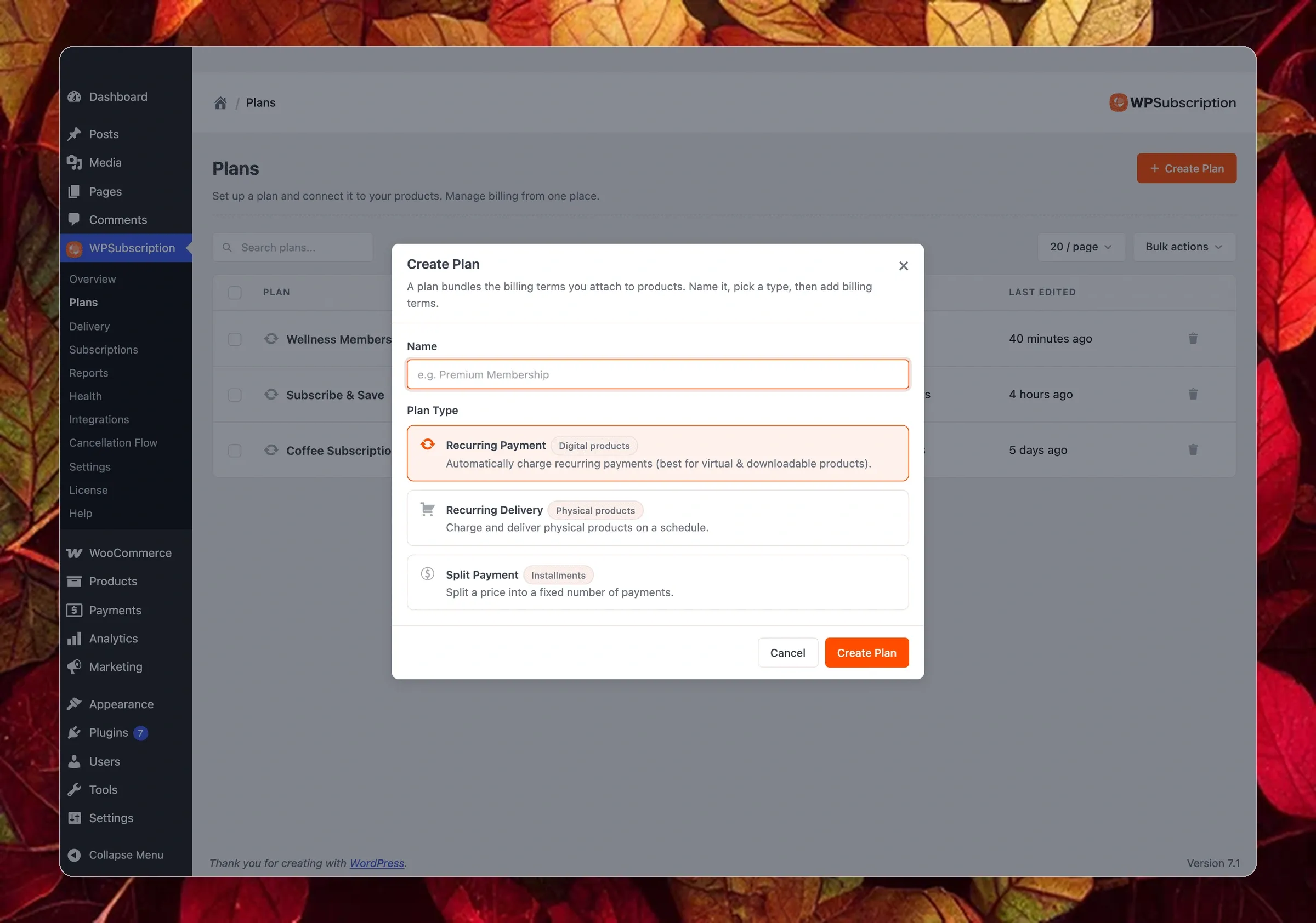
Task: Open the Health submenu item
Action: [86, 396]
